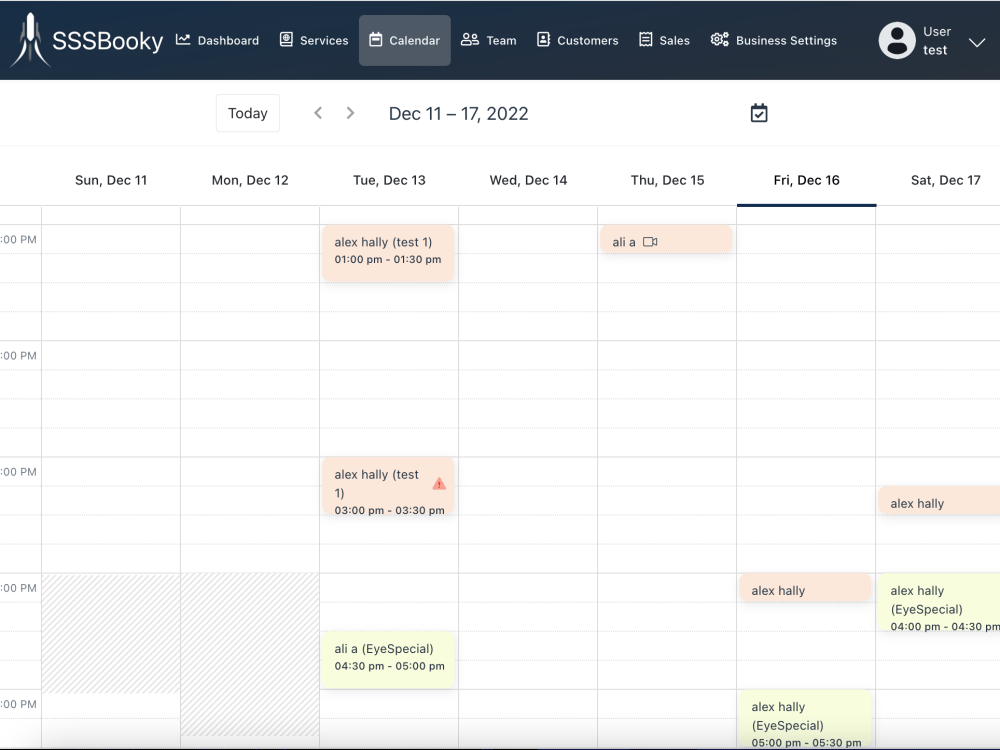
Task: Select the Wed, Dec 14 column header
Action: 528,180
